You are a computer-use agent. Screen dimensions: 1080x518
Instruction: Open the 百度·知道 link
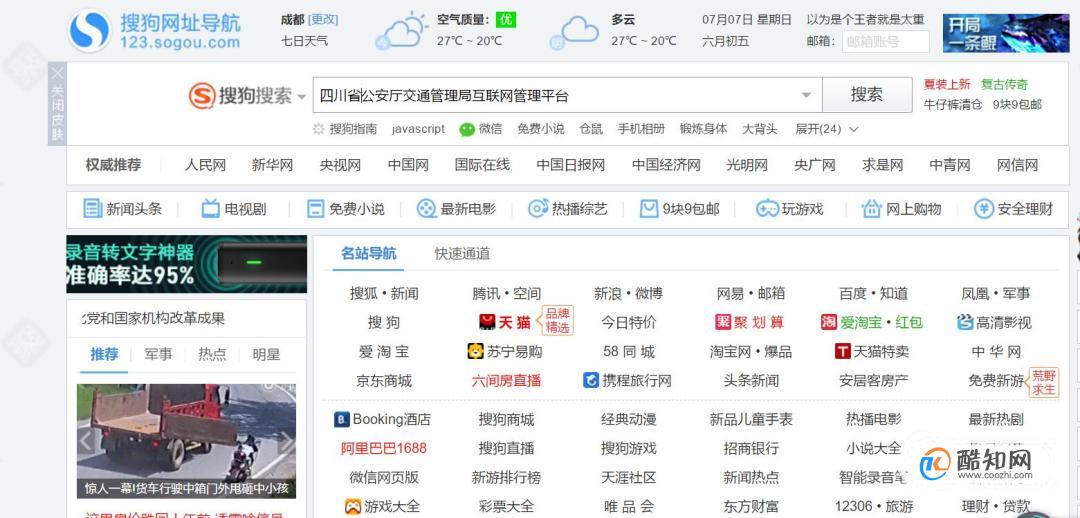coord(873,293)
